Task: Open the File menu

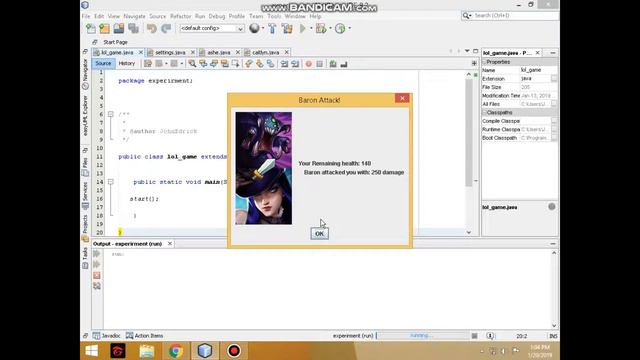Action: (x=86, y=16)
